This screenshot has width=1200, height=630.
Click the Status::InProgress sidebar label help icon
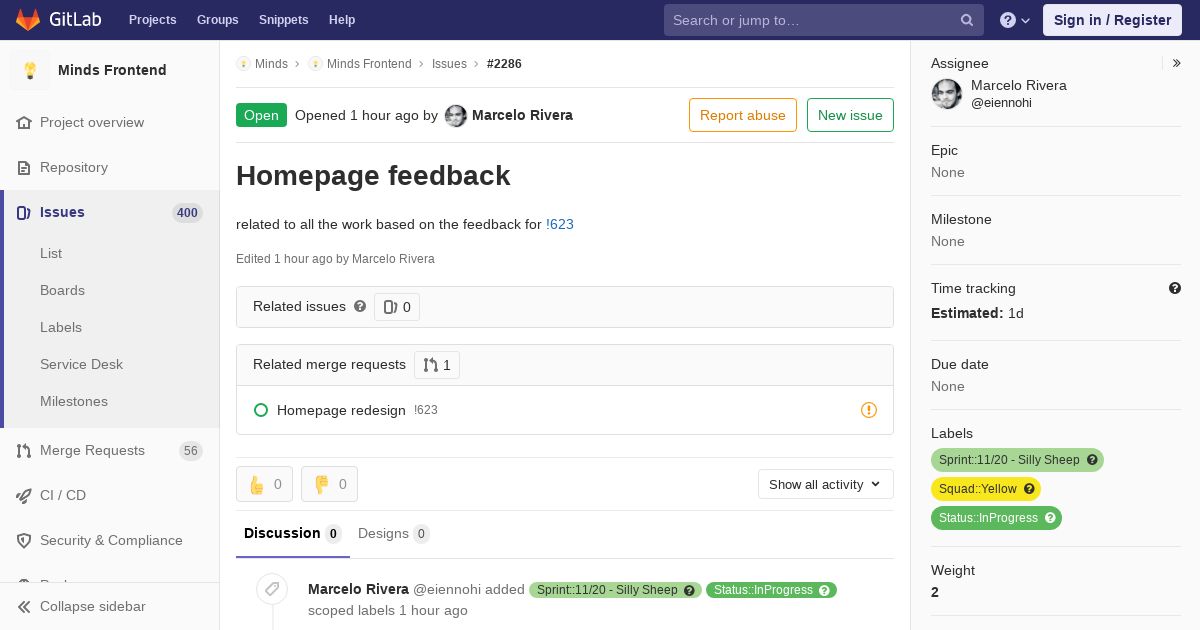[x=1050, y=518]
